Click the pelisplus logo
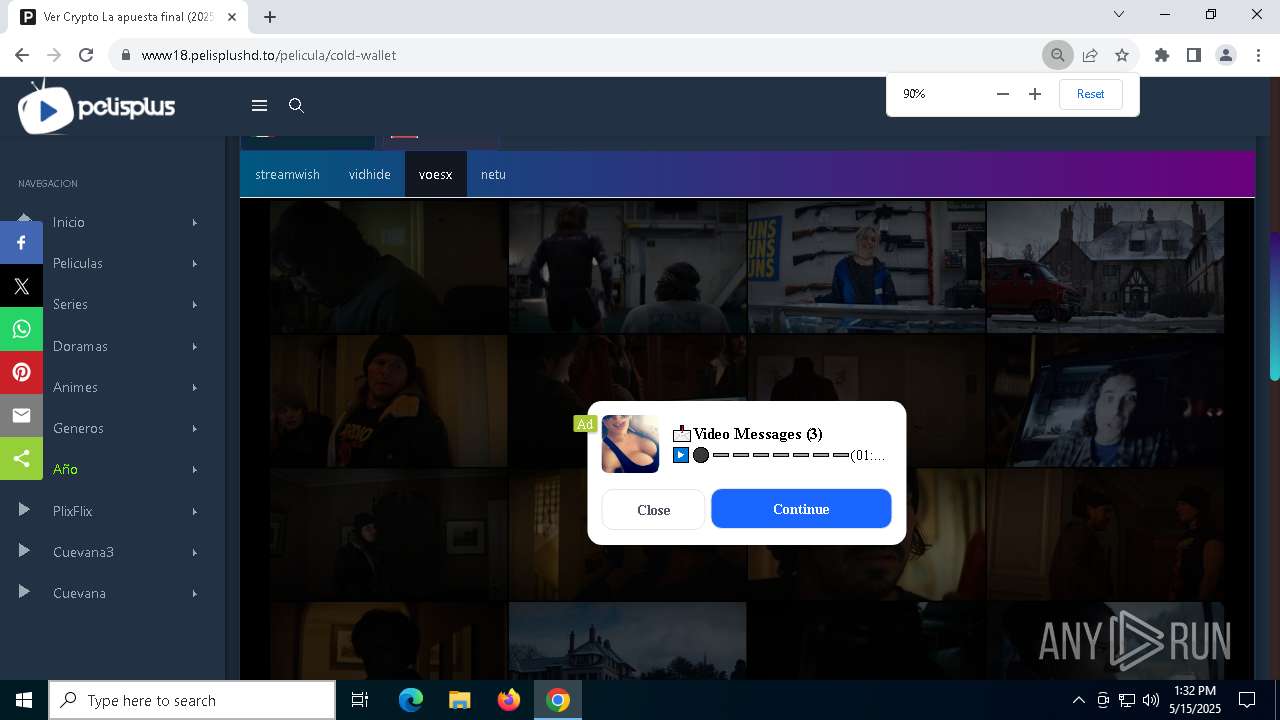 (97, 107)
